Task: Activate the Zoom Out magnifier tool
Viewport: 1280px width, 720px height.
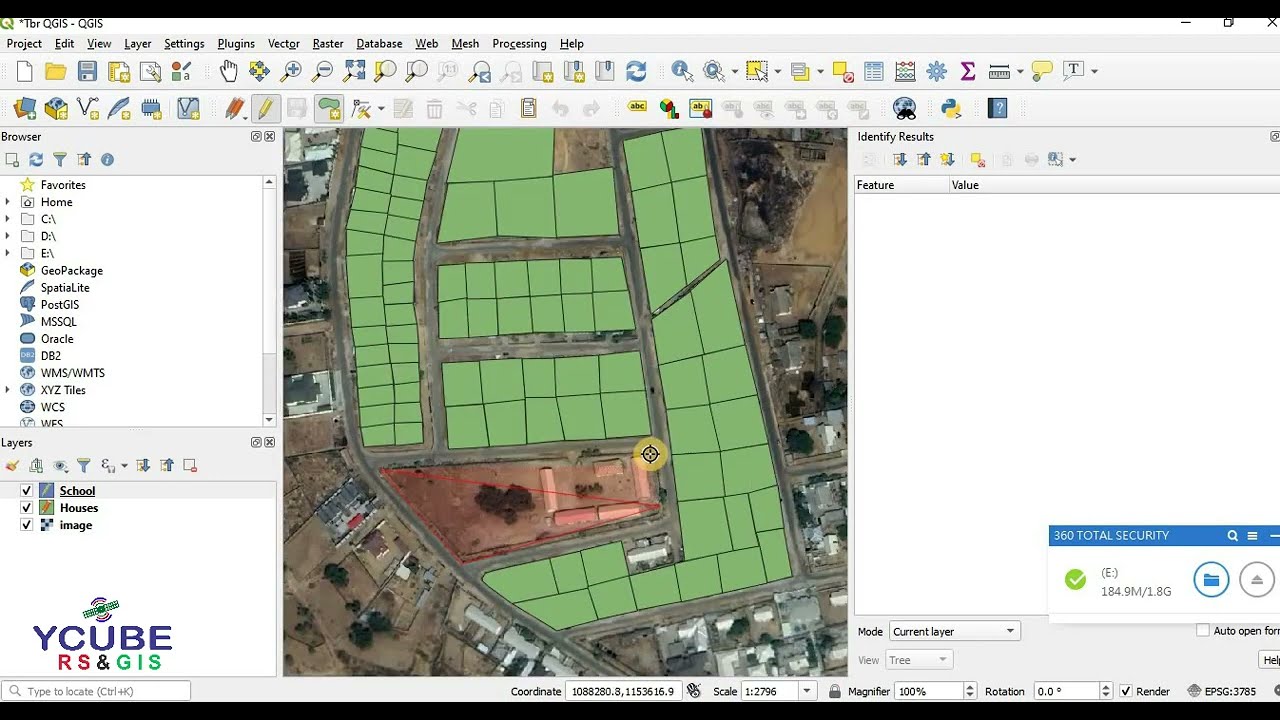Action: [x=322, y=71]
